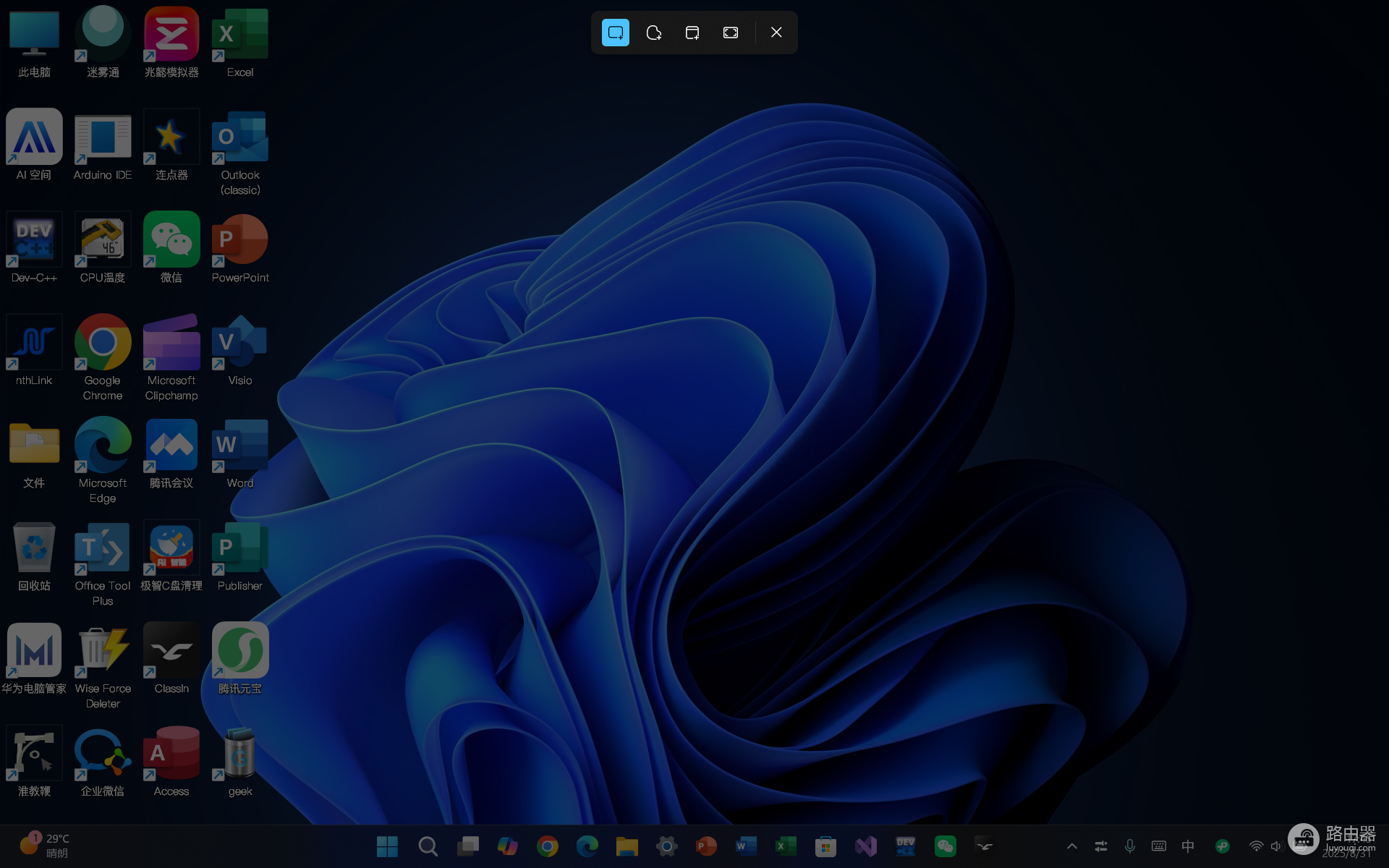Launch Dev-C++ from taskbar
Image resolution: width=1389 pixels, height=868 pixels.
coord(905,846)
